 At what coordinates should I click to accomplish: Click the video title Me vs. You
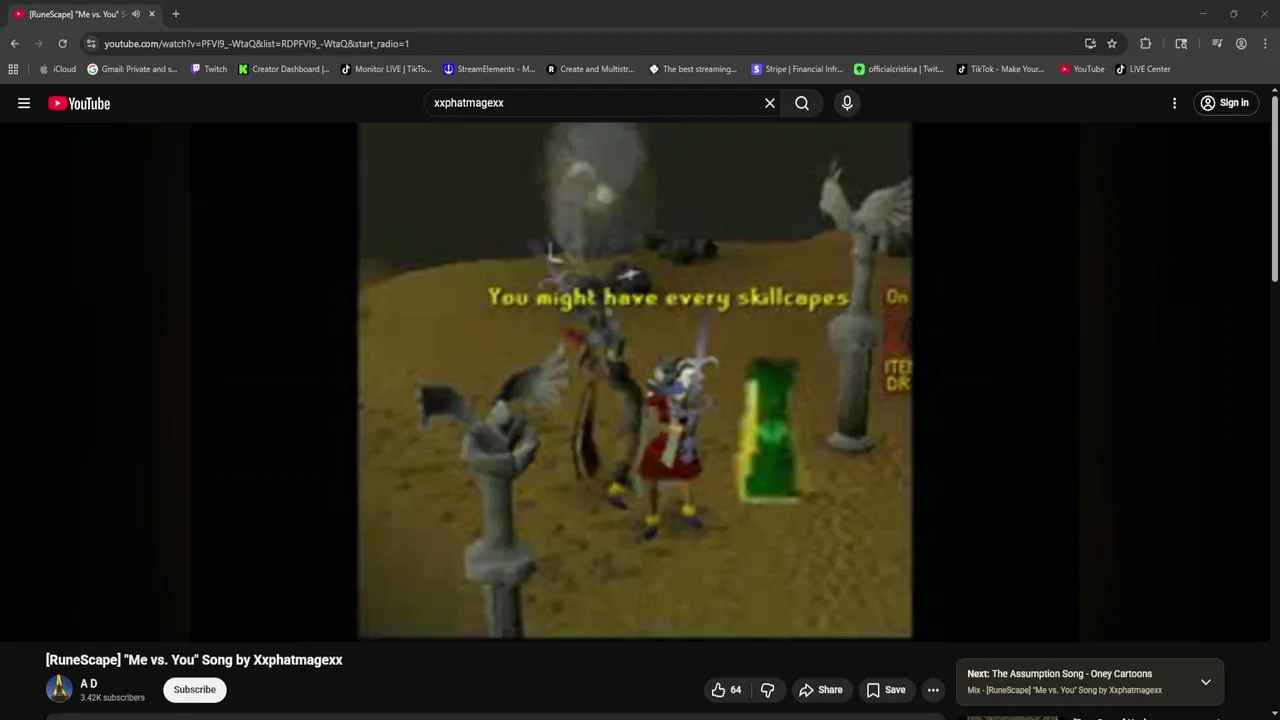coord(194,660)
